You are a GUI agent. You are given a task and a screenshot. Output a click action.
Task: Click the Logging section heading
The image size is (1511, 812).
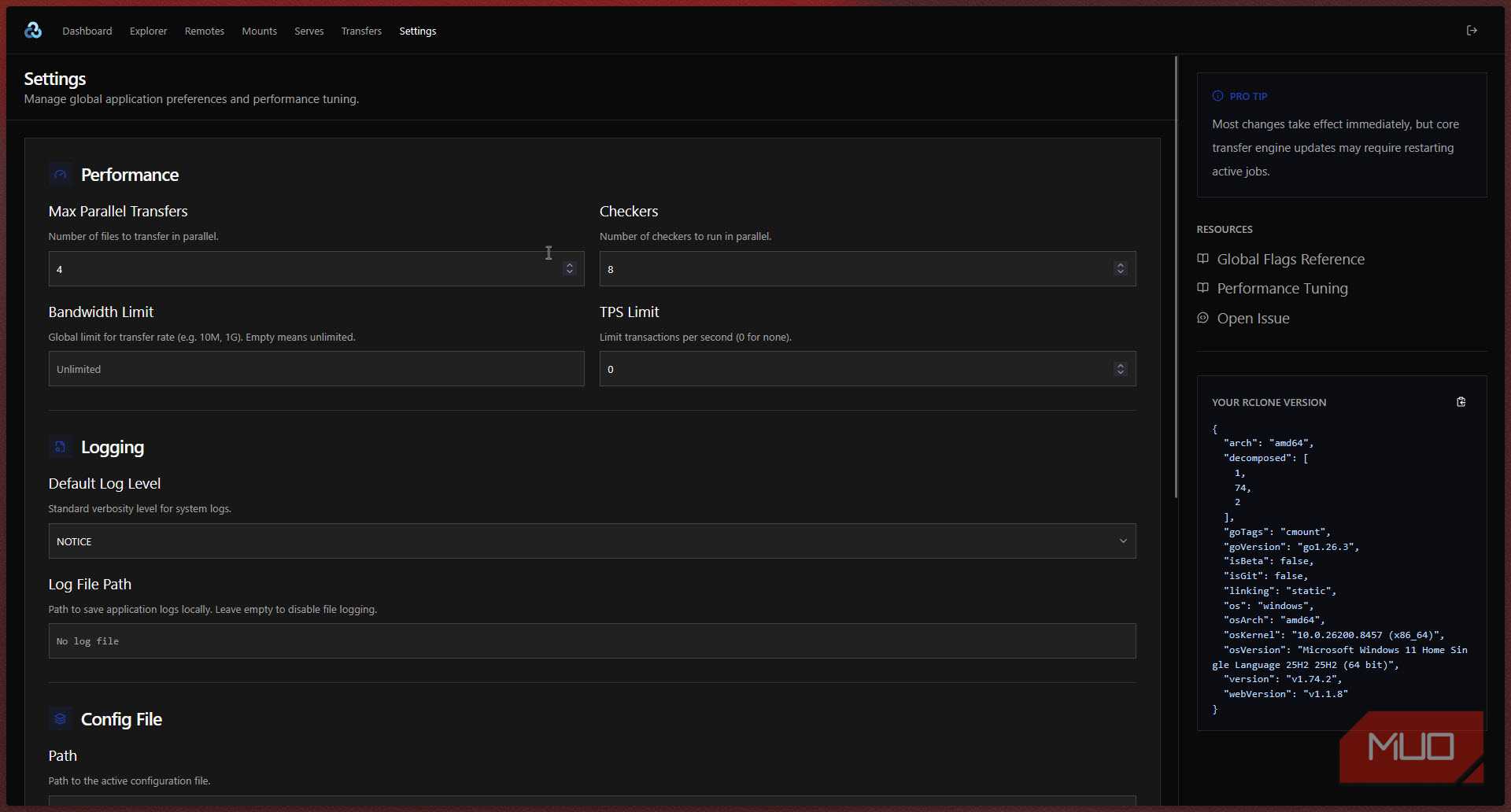pos(113,447)
